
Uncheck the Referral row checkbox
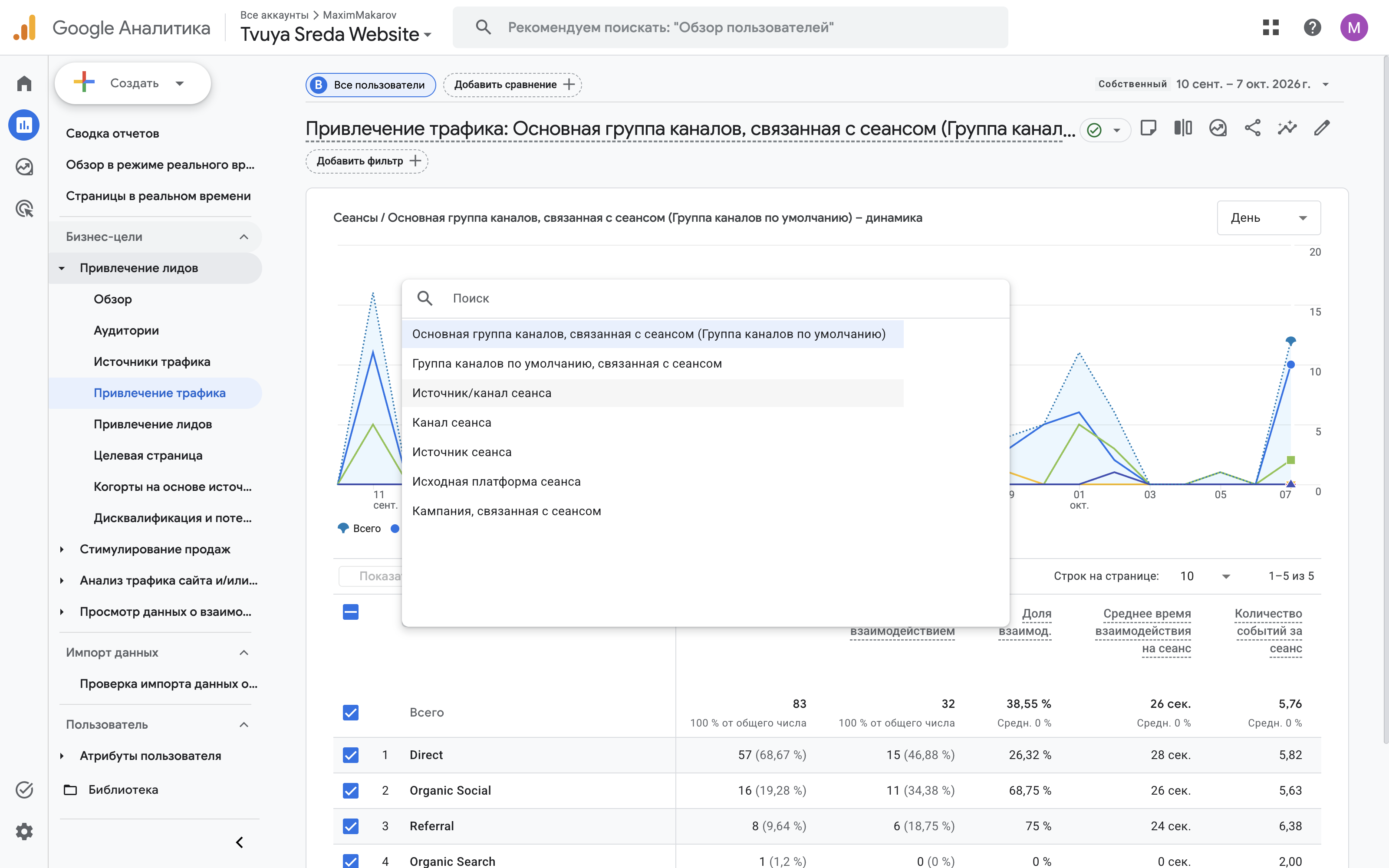[x=351, y=826]
